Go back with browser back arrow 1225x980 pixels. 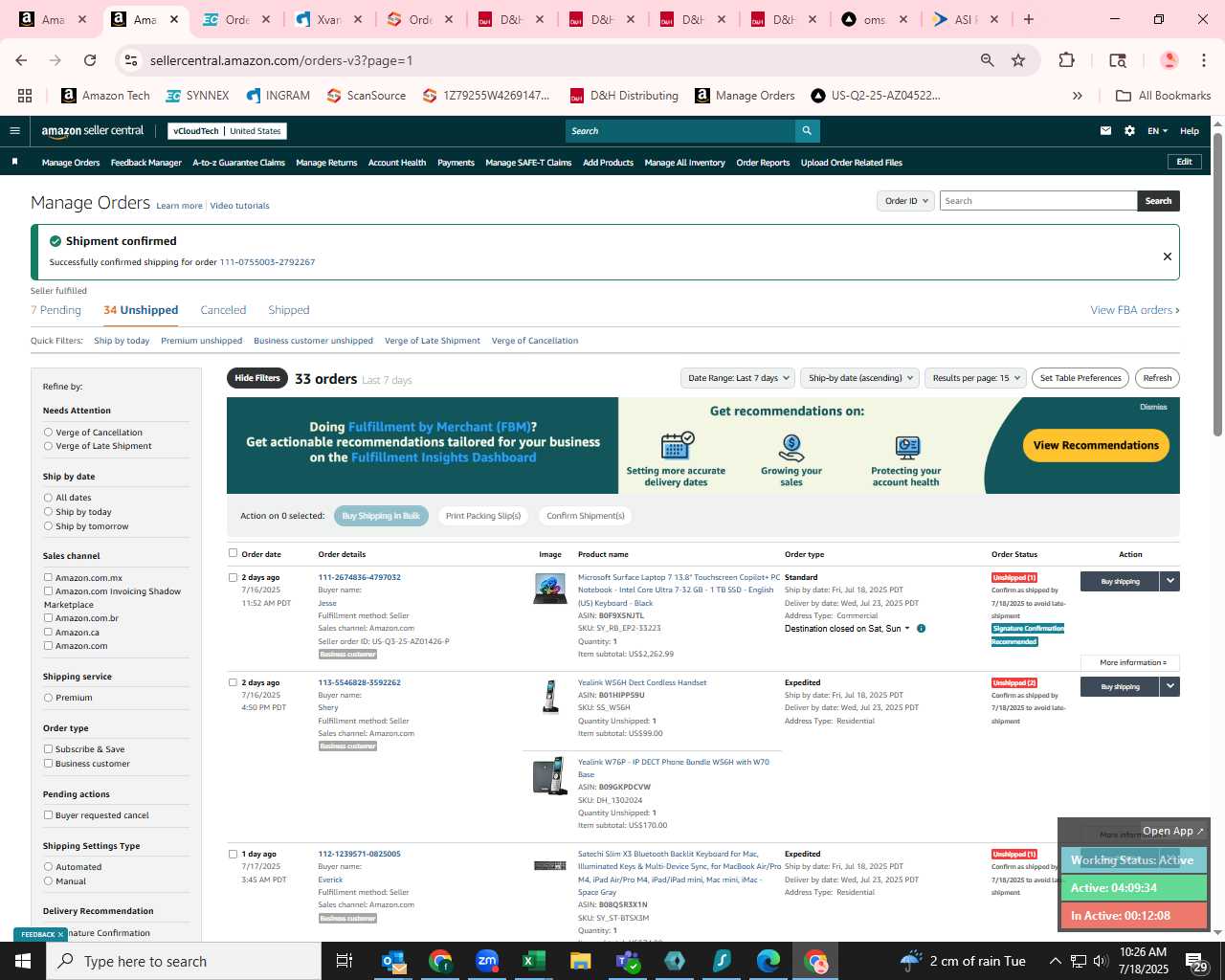21,60
